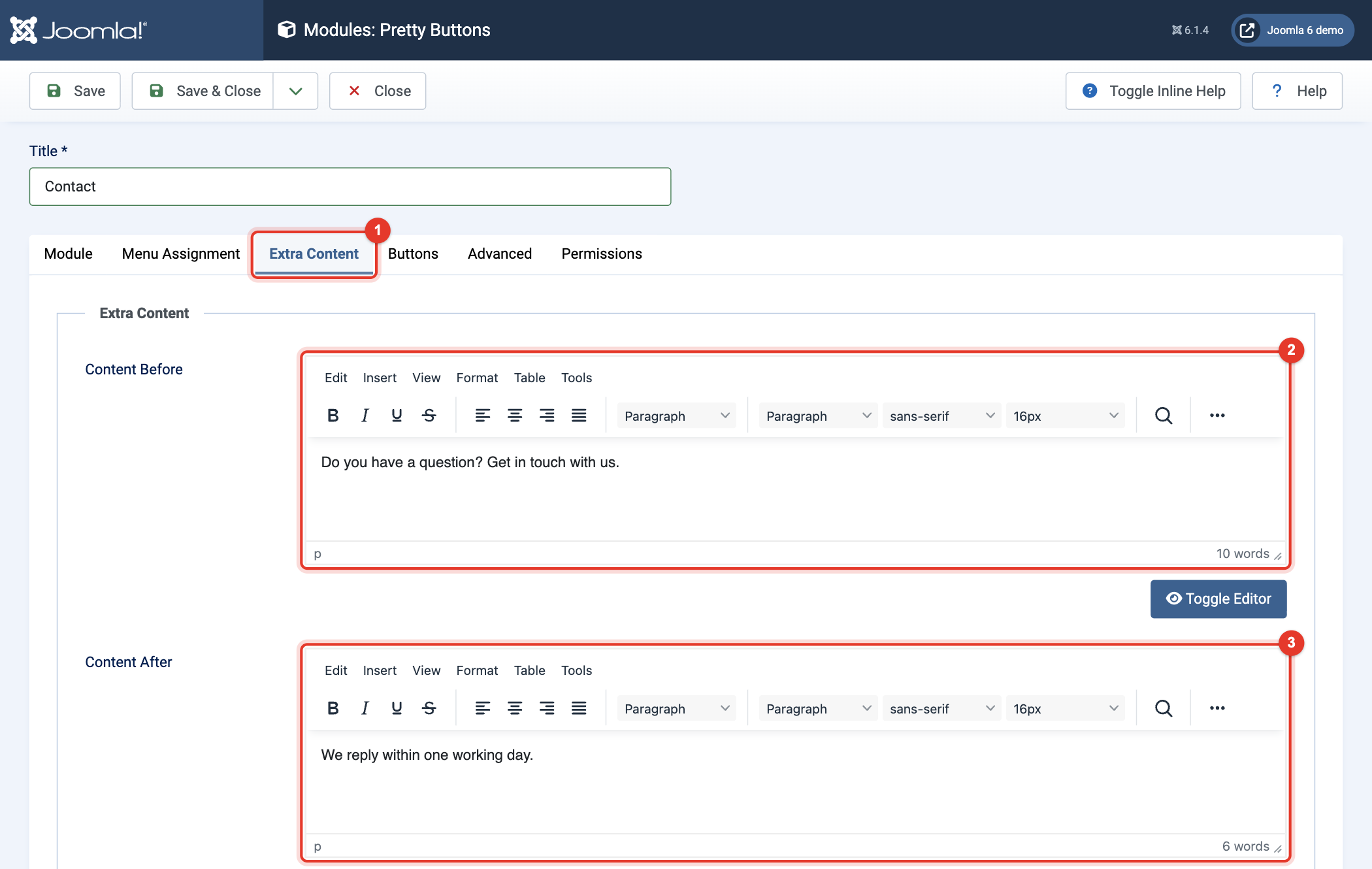Click the Save & Close button
Viewport: 1372px width, 869px height.
[203, 91]
